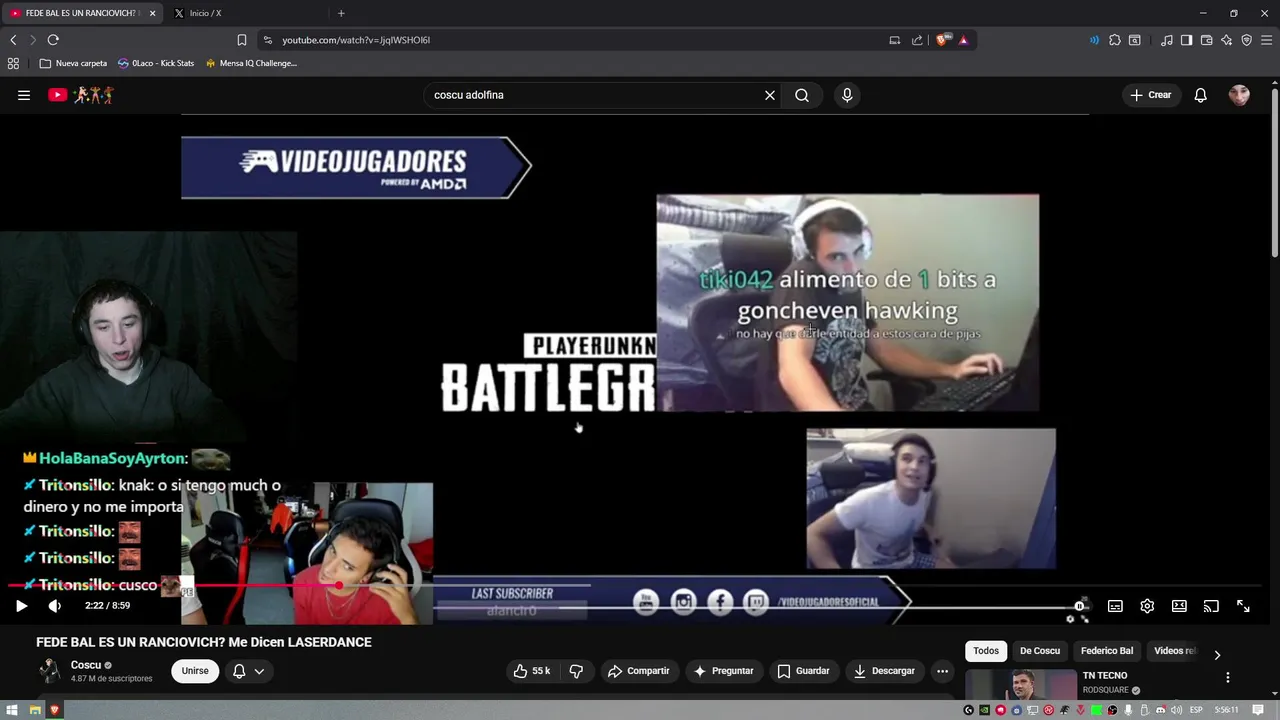Open Brave VPN shield icon

coord(1246,40)
